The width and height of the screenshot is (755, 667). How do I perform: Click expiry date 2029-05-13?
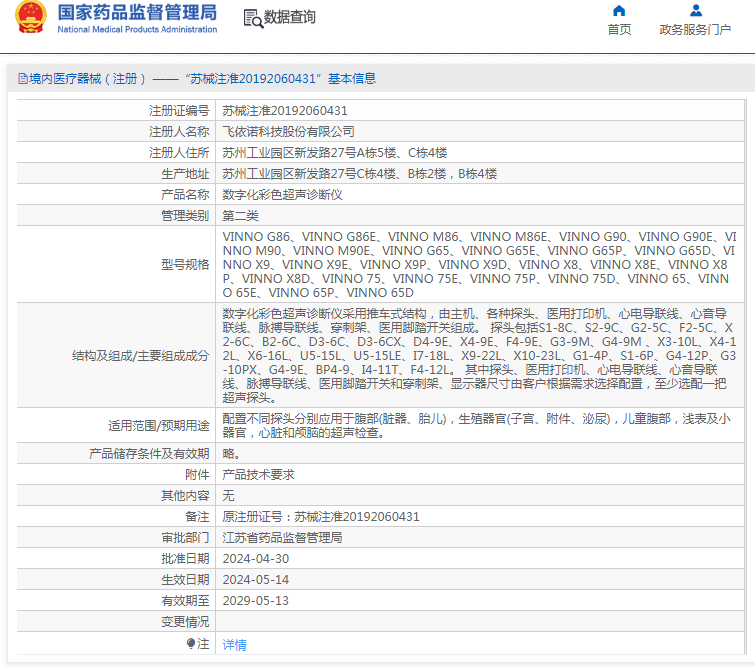tap(256, 601)
